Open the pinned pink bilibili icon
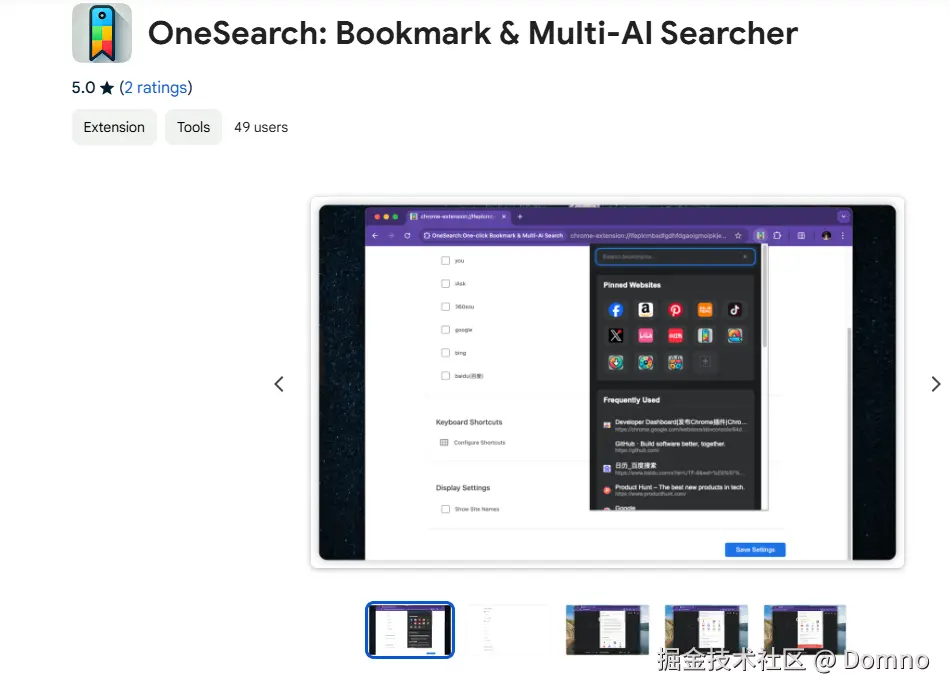This screenshot has height=694, width=950. pyautogui.click(x=645, y=336)
